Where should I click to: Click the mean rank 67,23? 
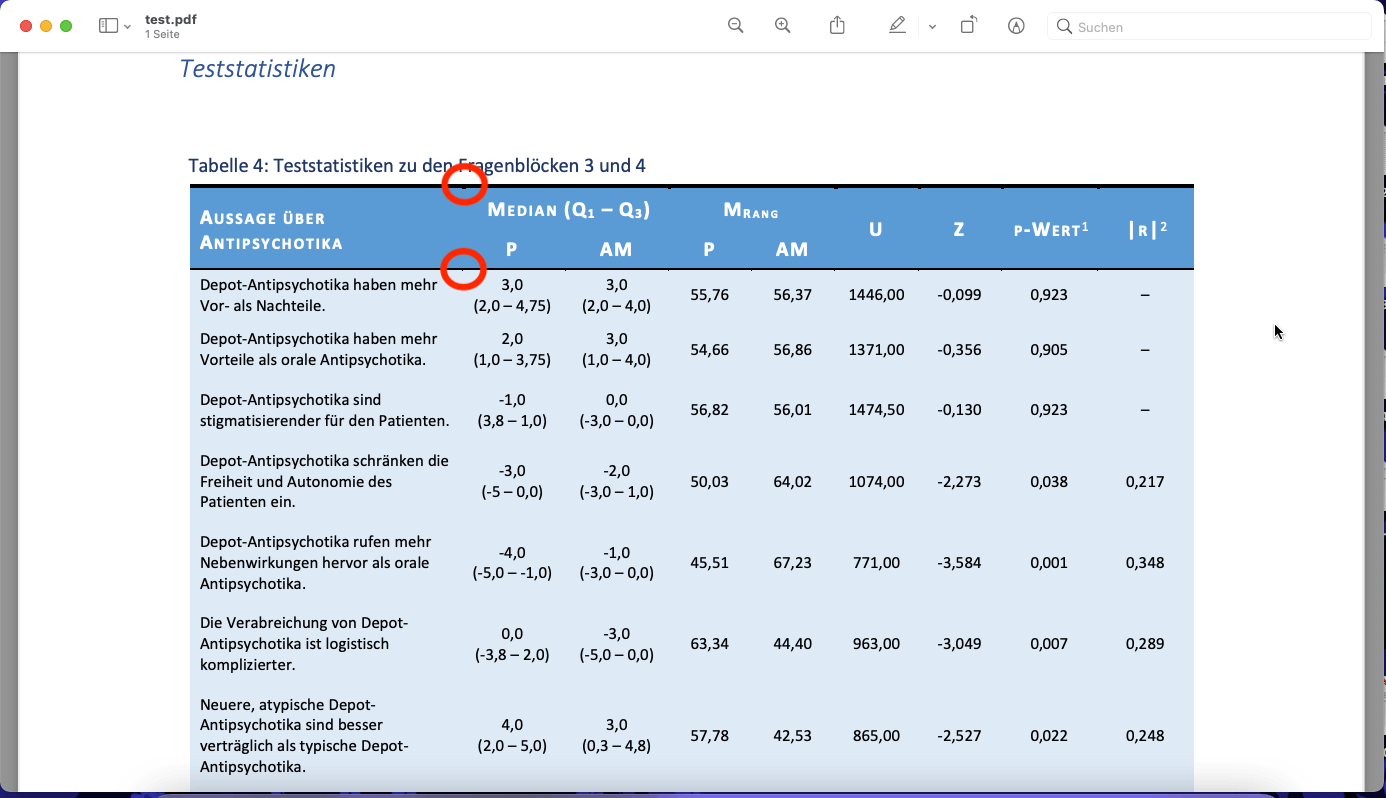(x=792, y=563)
